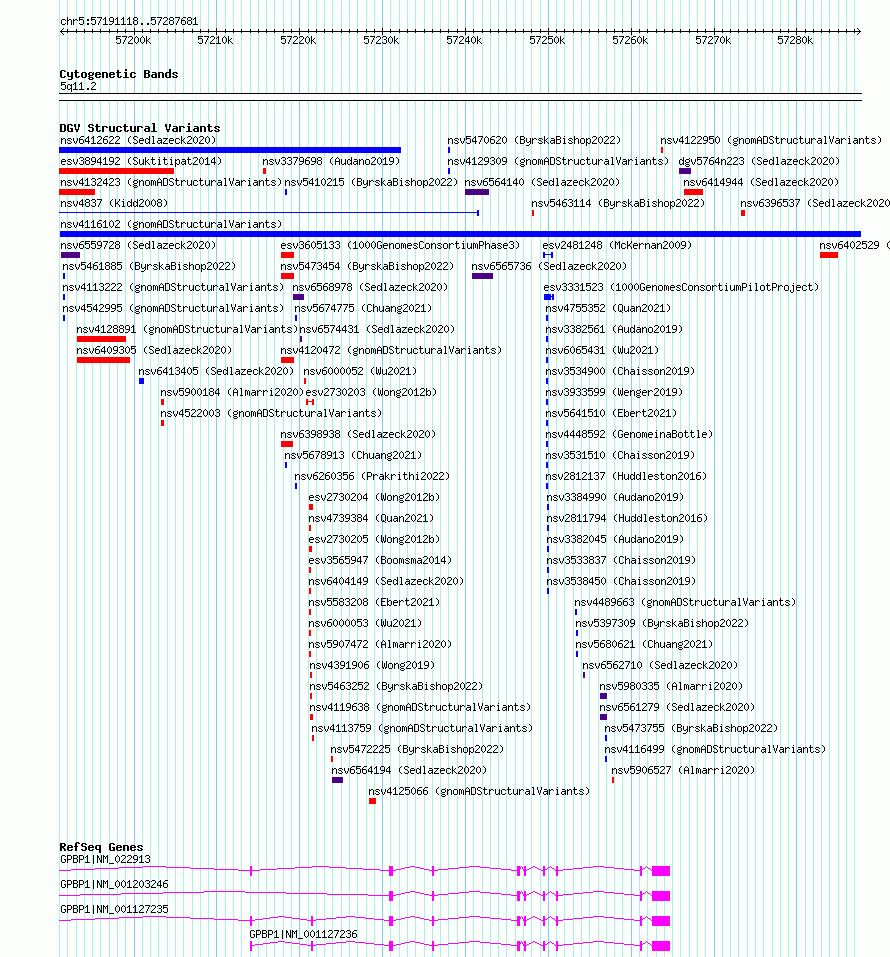
Task: Click the nsv4122950 gnomAD variant label
Action: click(x=771, y=140)
